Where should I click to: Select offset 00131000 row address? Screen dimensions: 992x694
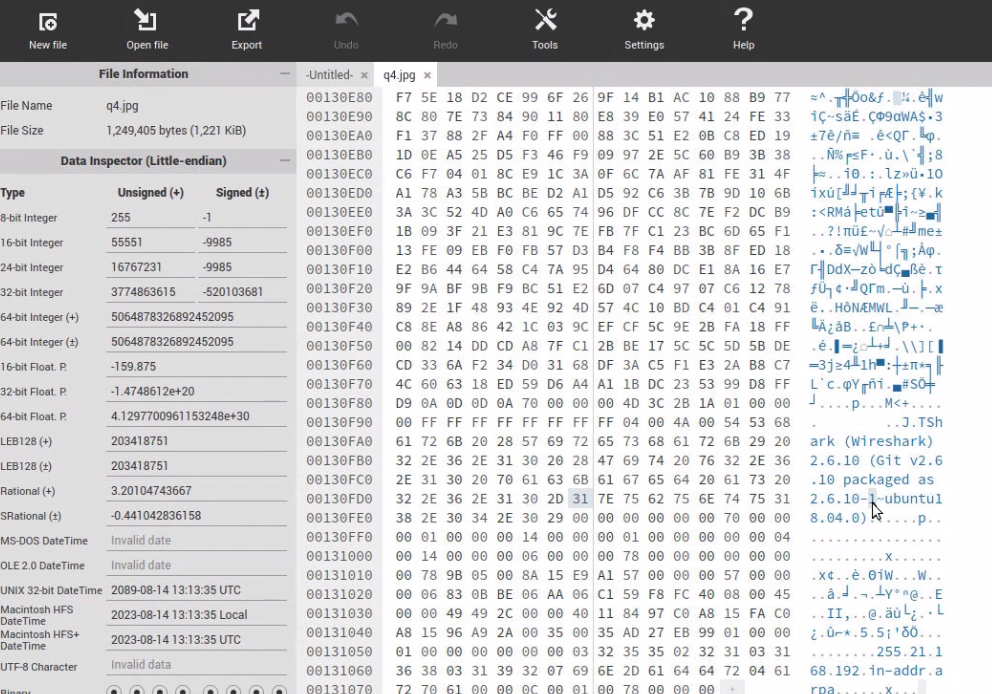(x=339, y=556)
